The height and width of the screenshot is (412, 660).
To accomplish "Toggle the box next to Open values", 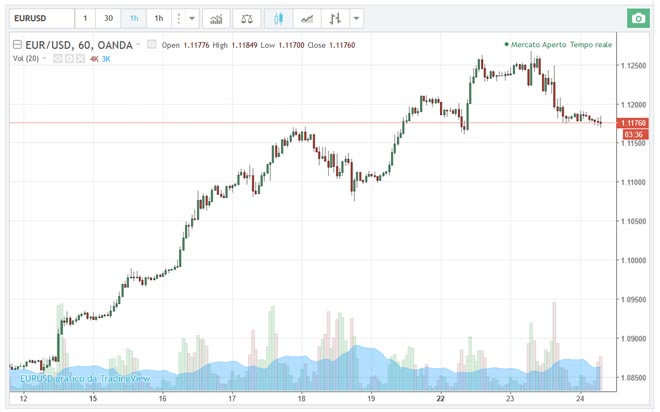I will click(151, 45).
